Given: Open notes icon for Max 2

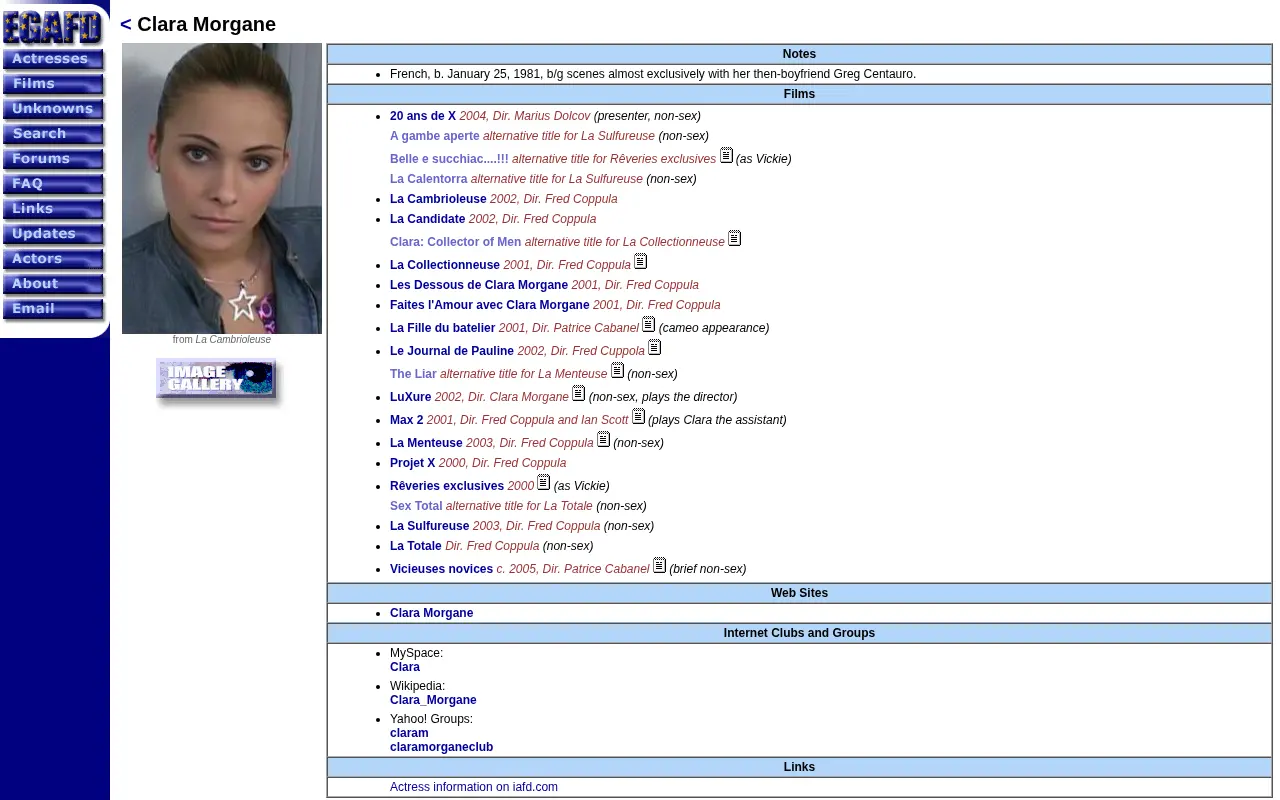Looking at the screenshot, I should 638,417.
